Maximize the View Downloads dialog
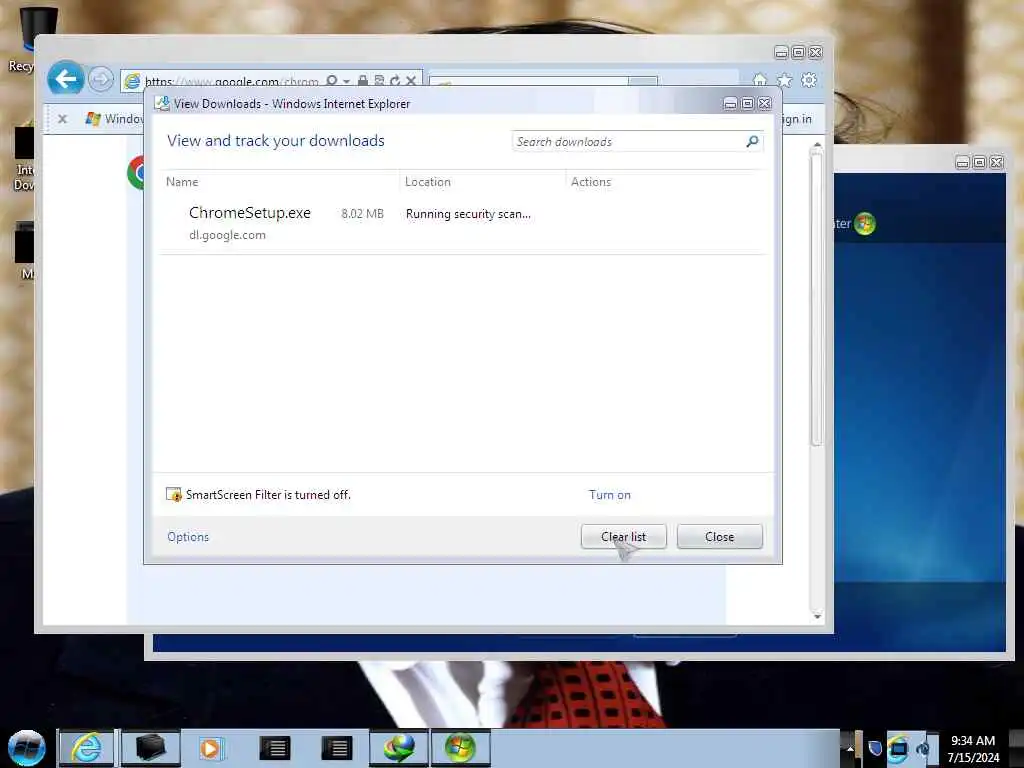The width and height of the screenshot is (1024, 768). pyautogui.click(x=748, y=103)
